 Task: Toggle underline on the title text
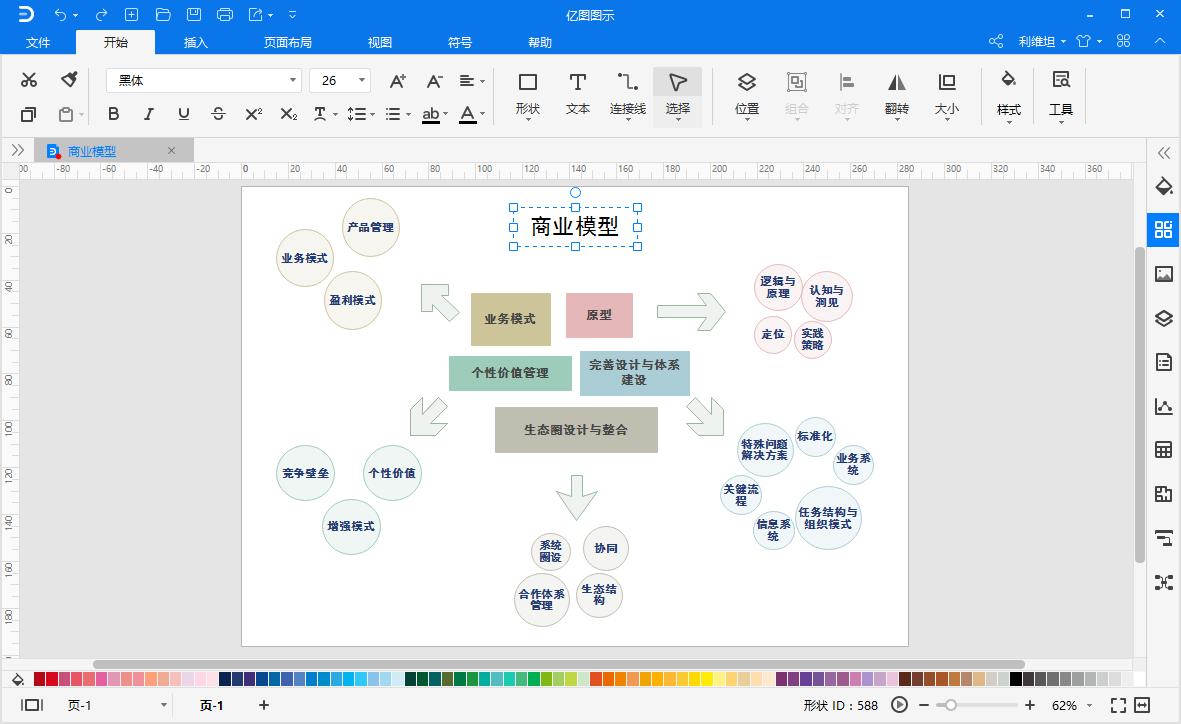point(183,114)
